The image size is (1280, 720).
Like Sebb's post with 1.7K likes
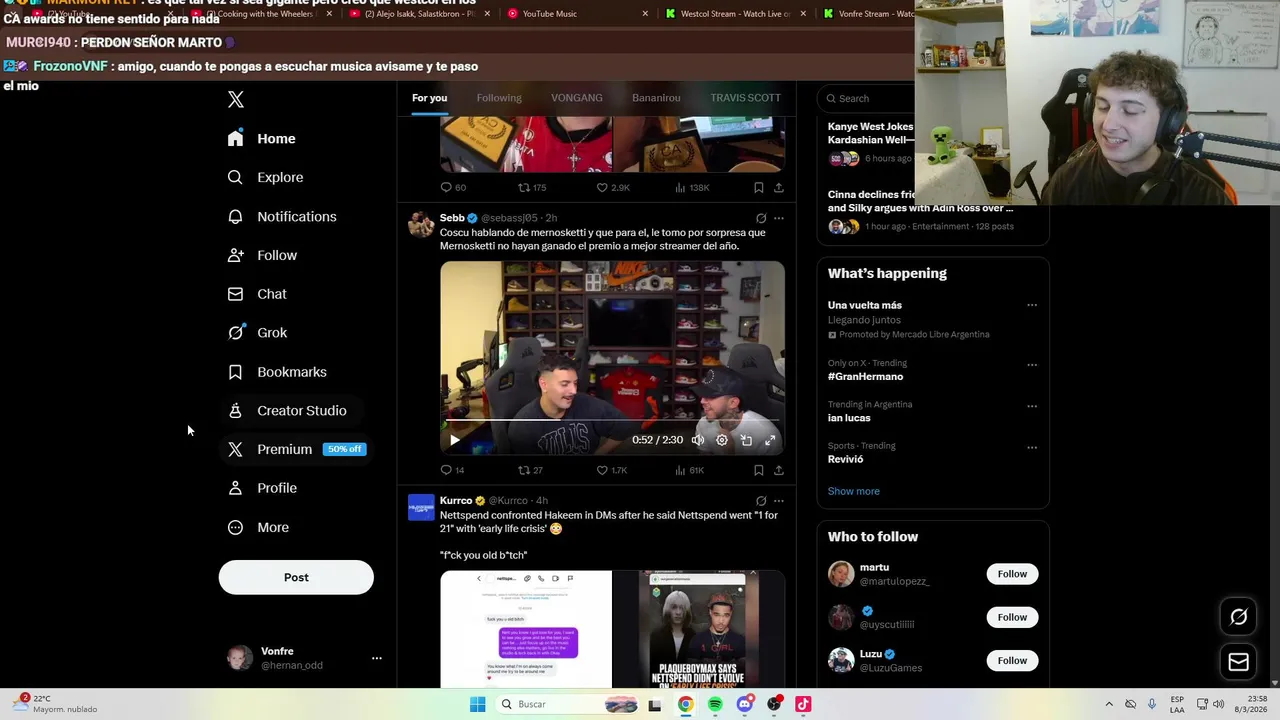602,470
